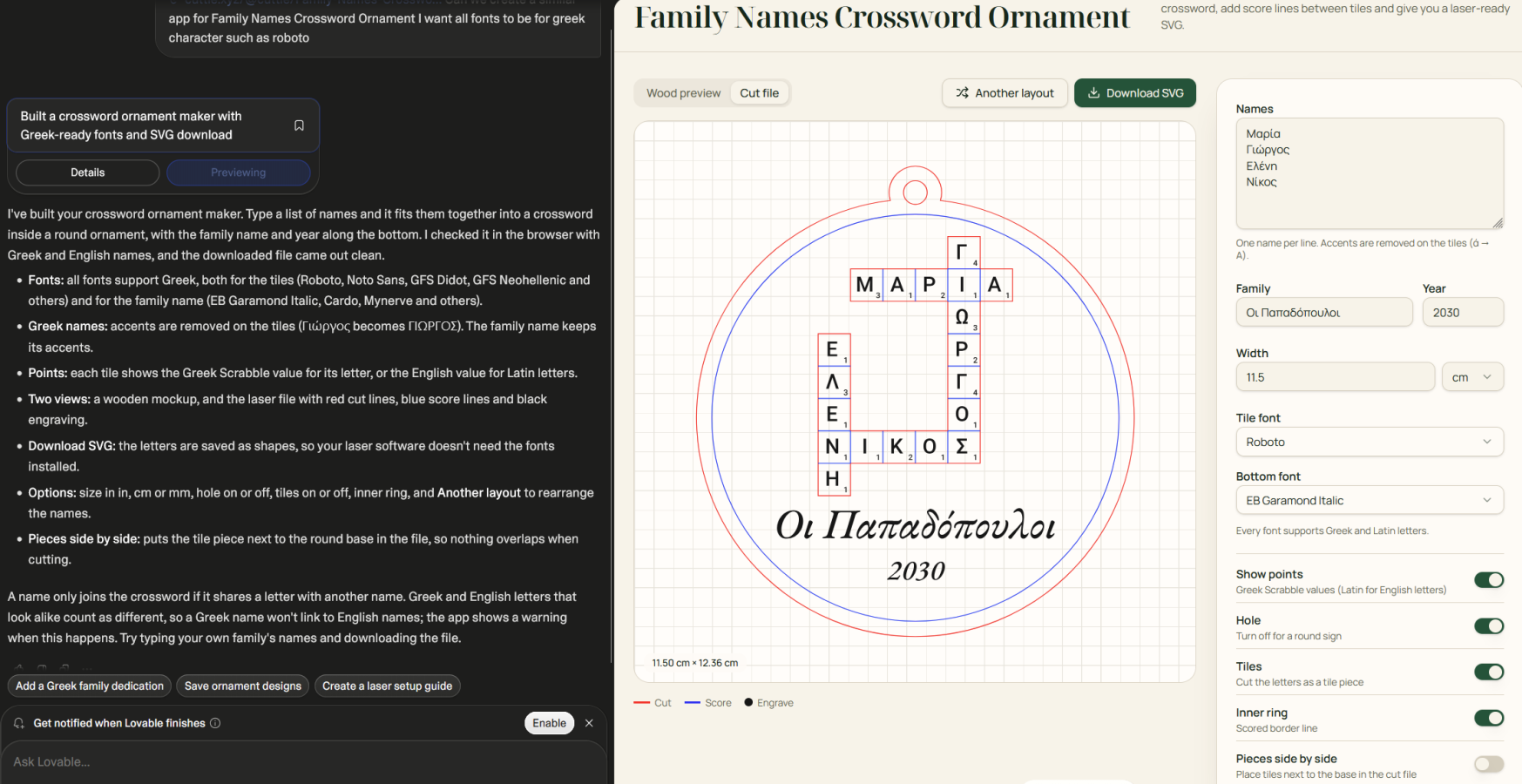
Task: Click the M tile in ΜΑΡΙΑ
Action: [x=867, y=285]
